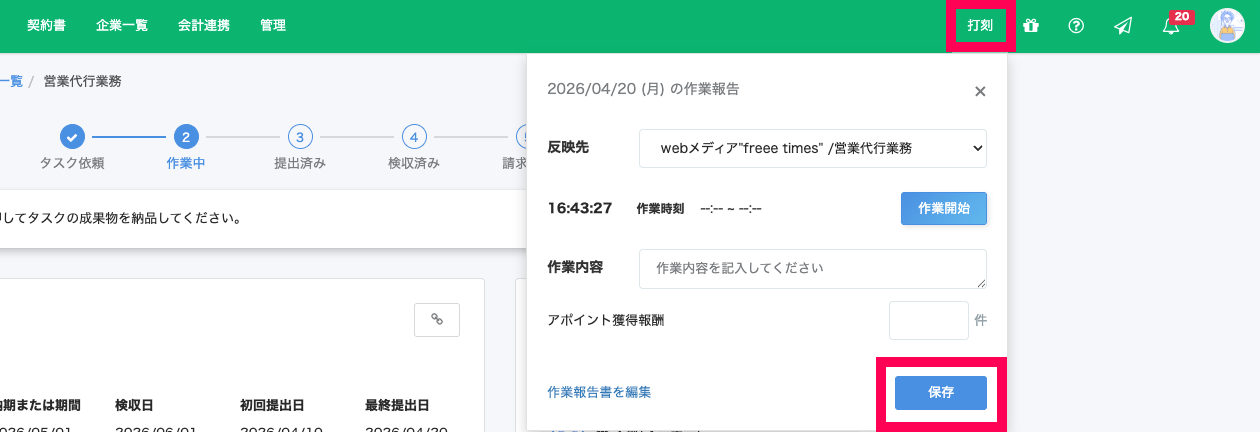Open the help question mark icon
Image resolution: width=1260 pixels, height=432 pixels.
pos(1076,26)
